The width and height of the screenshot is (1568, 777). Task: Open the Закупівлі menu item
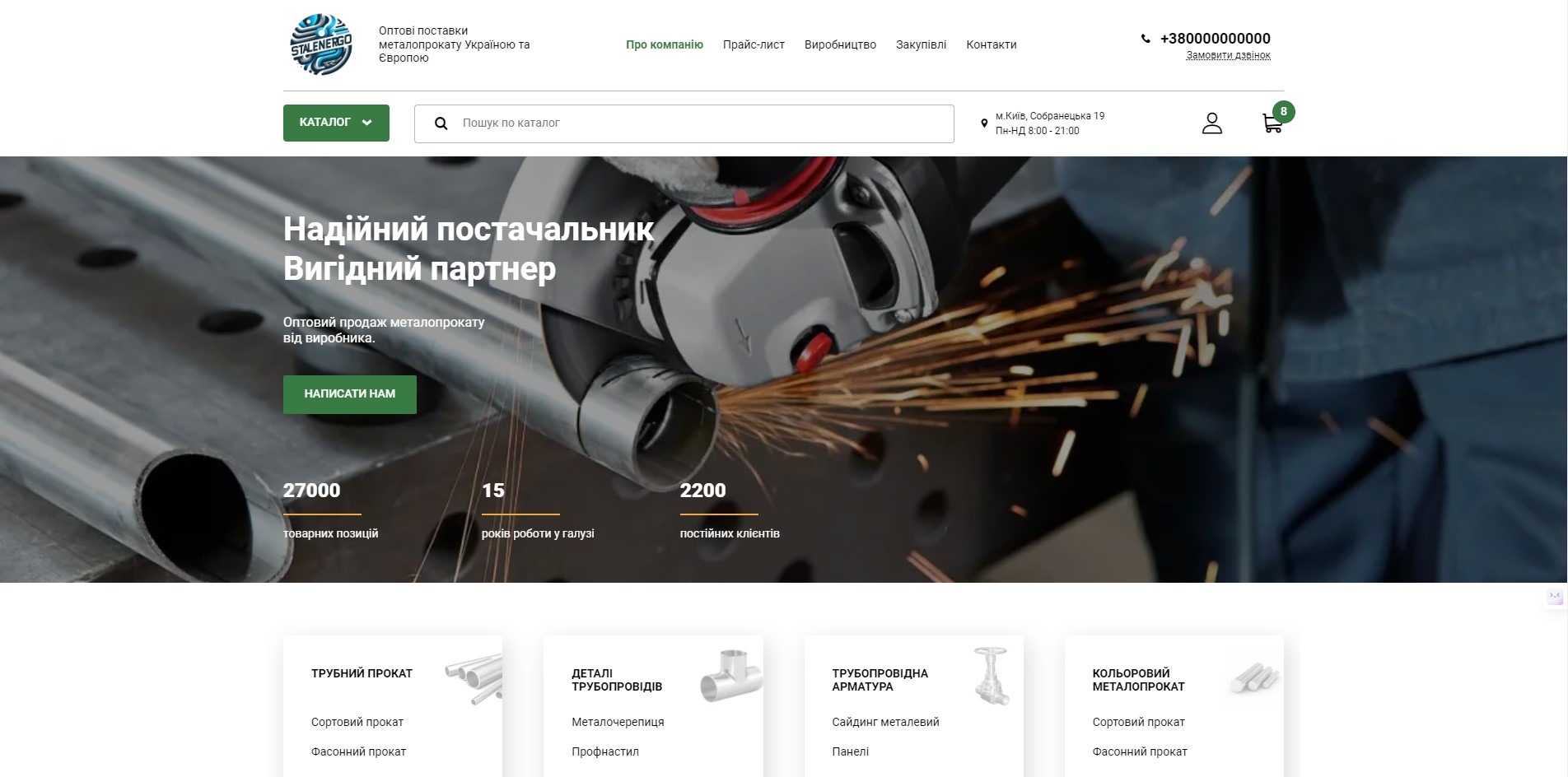(921, 44)
